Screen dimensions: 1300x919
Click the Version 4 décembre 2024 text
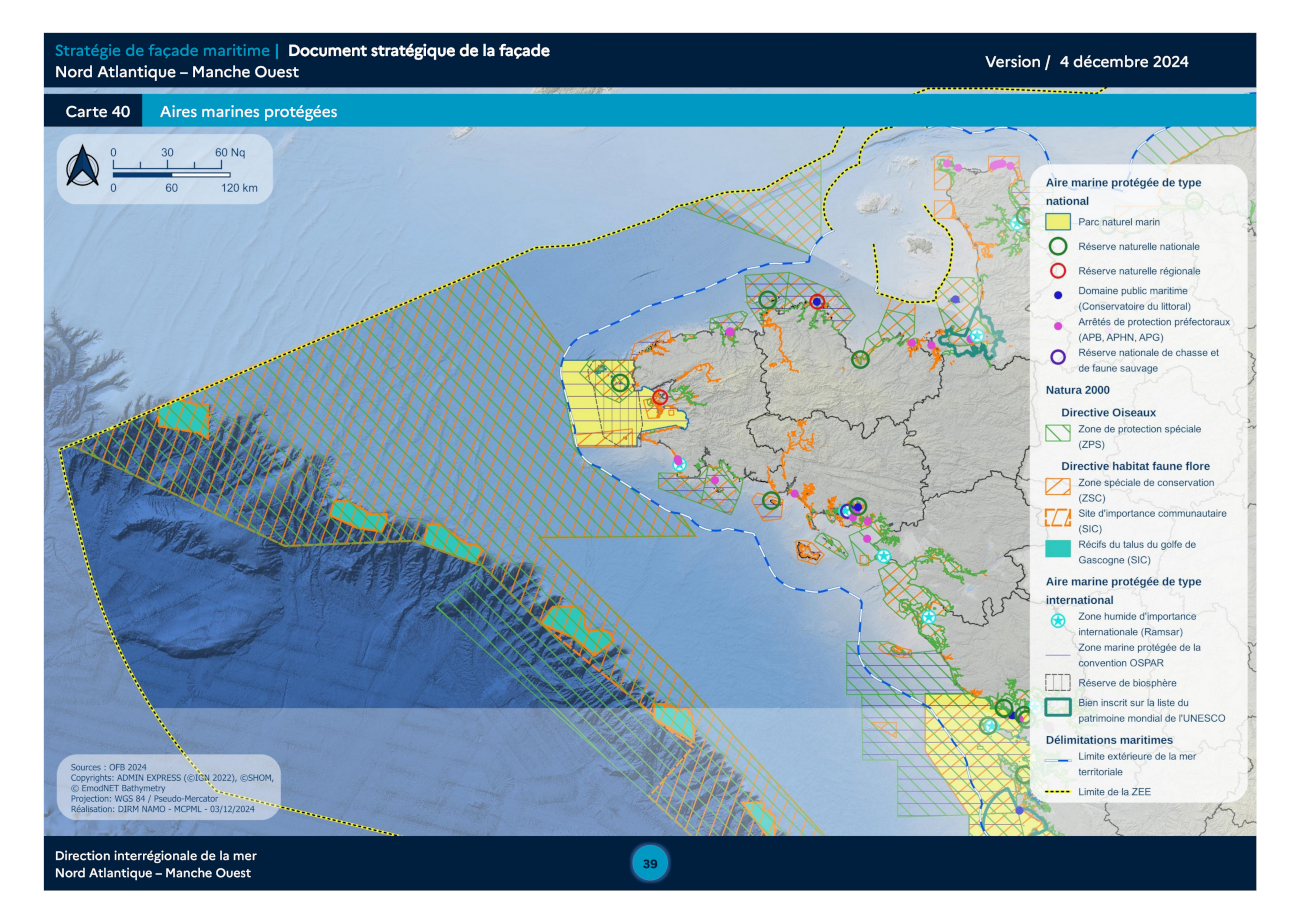[x=1086, y=62]
